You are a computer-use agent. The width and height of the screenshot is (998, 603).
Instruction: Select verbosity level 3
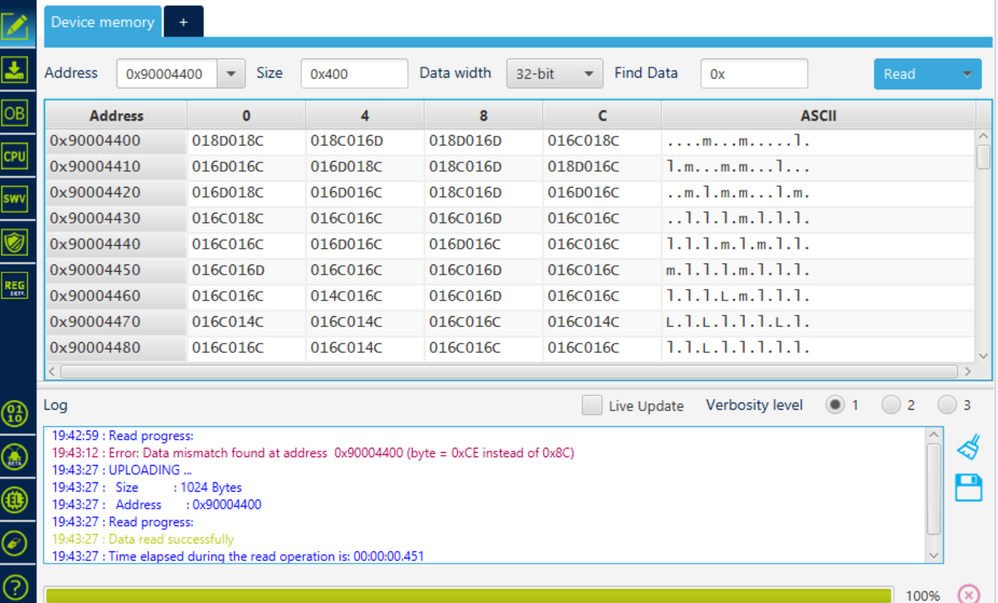[x=947, y=404]
